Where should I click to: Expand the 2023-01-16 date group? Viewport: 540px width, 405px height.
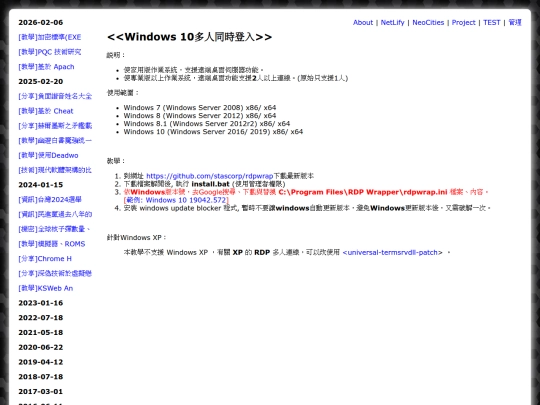(41, 303)
